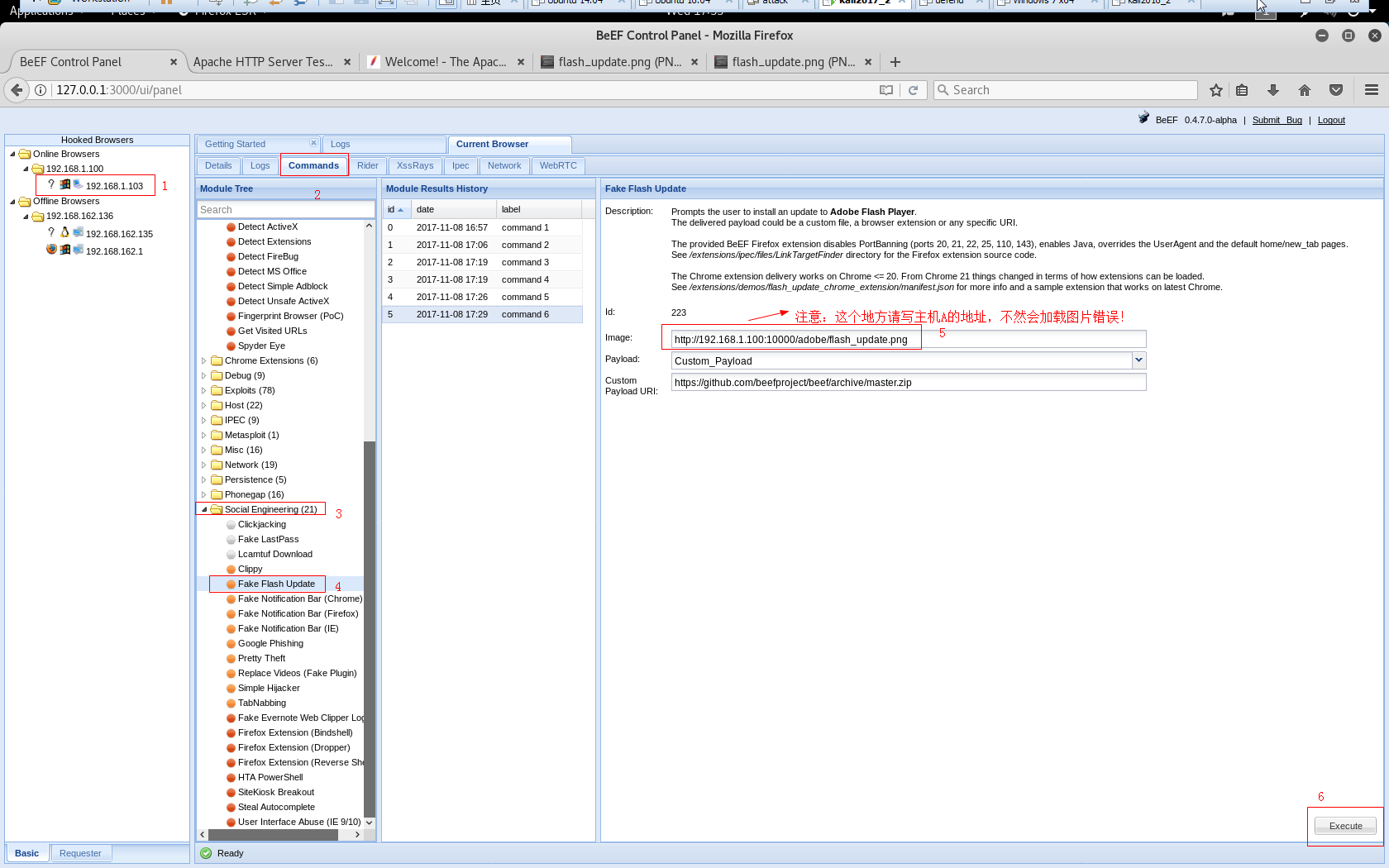Screen dimensions: 1389x868
Task: Expand the Debug (9) folder
Action: [x=204, y=375]
